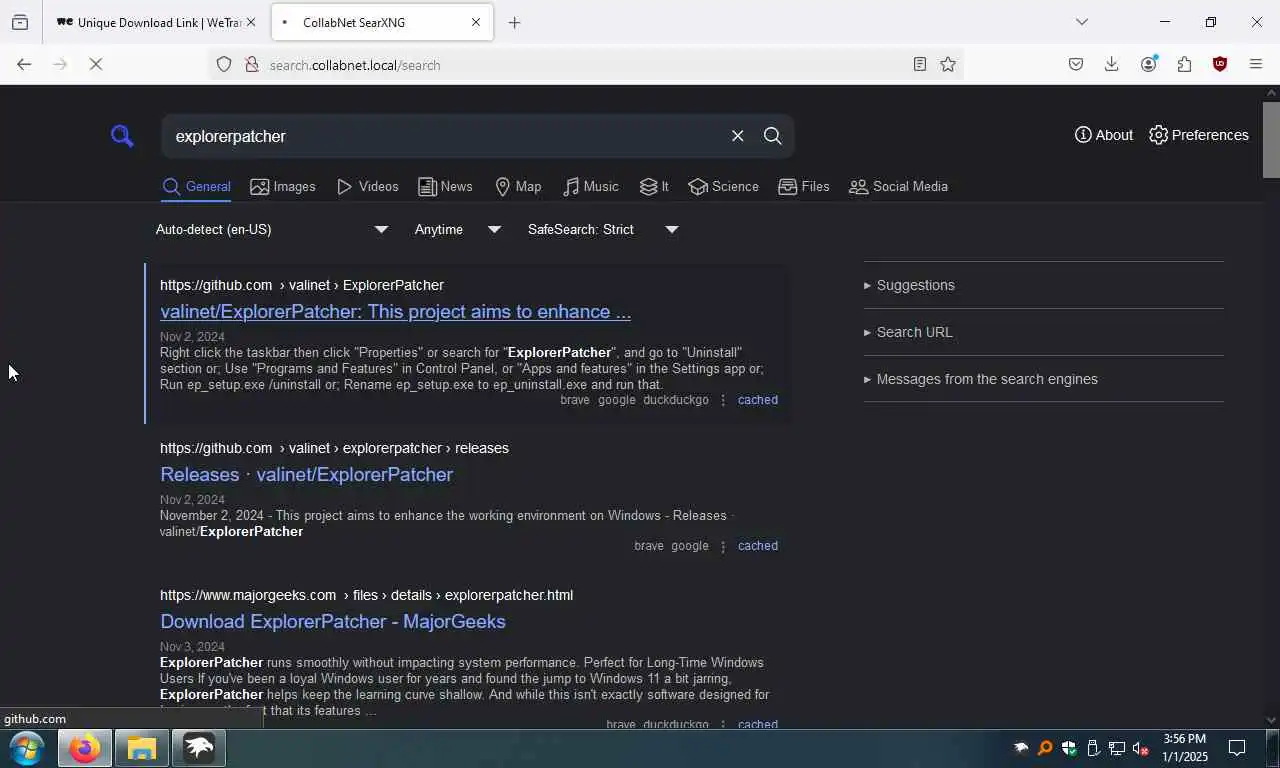Image resolution: width=1280 pixels, height=768 pixels.
Task: Switch to the It category
Action: 654,187
